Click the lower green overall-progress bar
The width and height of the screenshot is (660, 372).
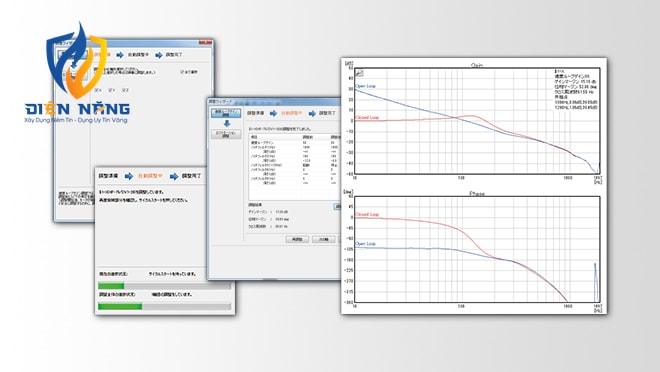tap(120, 306)
